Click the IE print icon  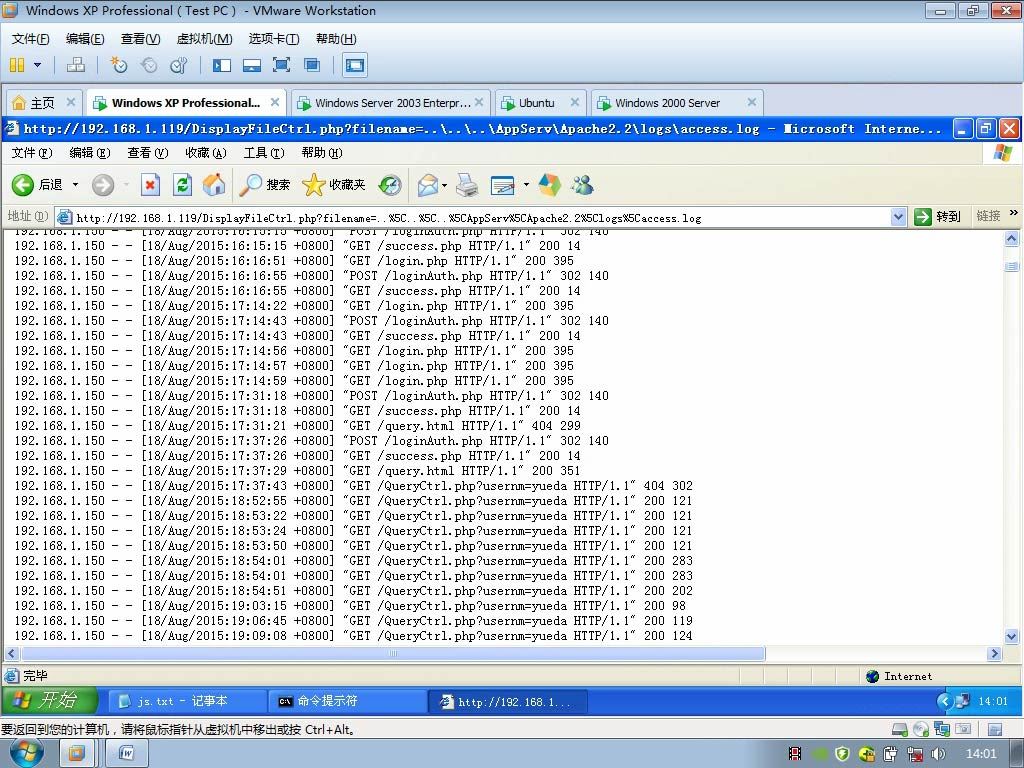pyautogui.click(x=467, y=185)
